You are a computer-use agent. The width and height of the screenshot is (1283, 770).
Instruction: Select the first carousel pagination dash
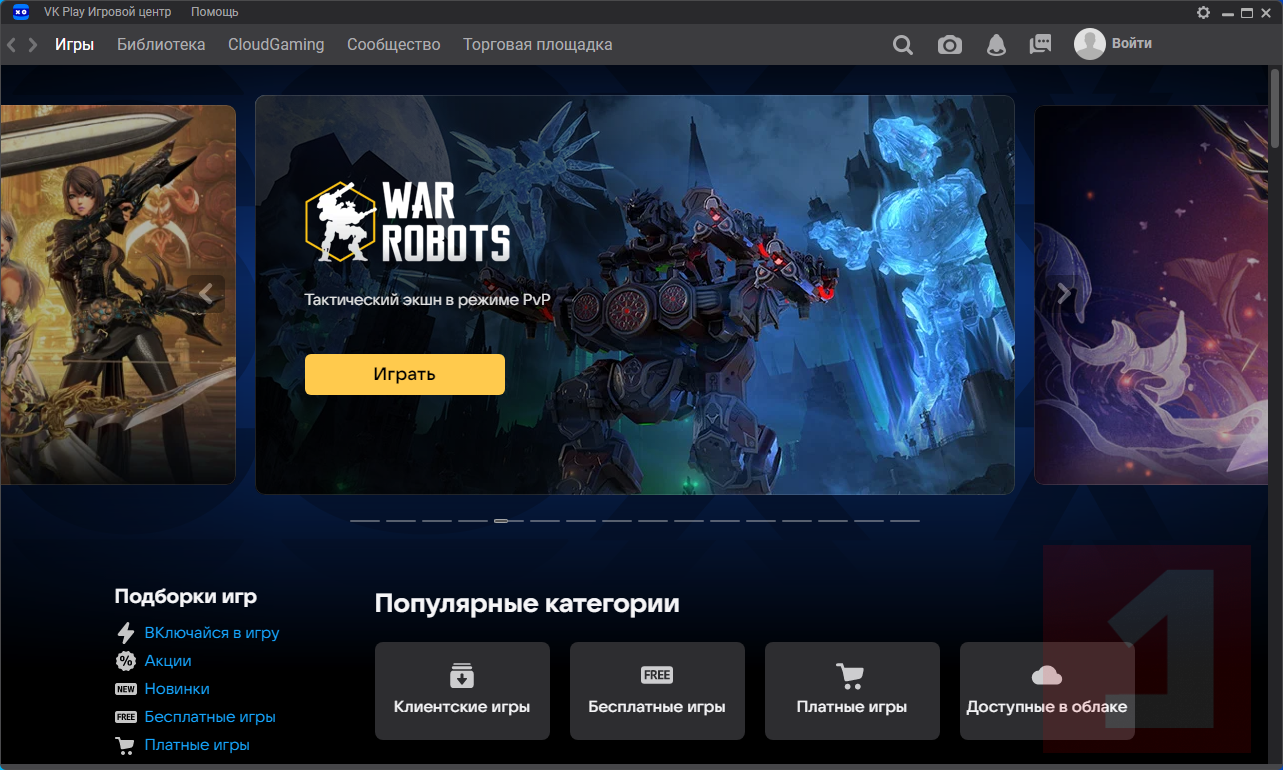click(x=365, y=521)
